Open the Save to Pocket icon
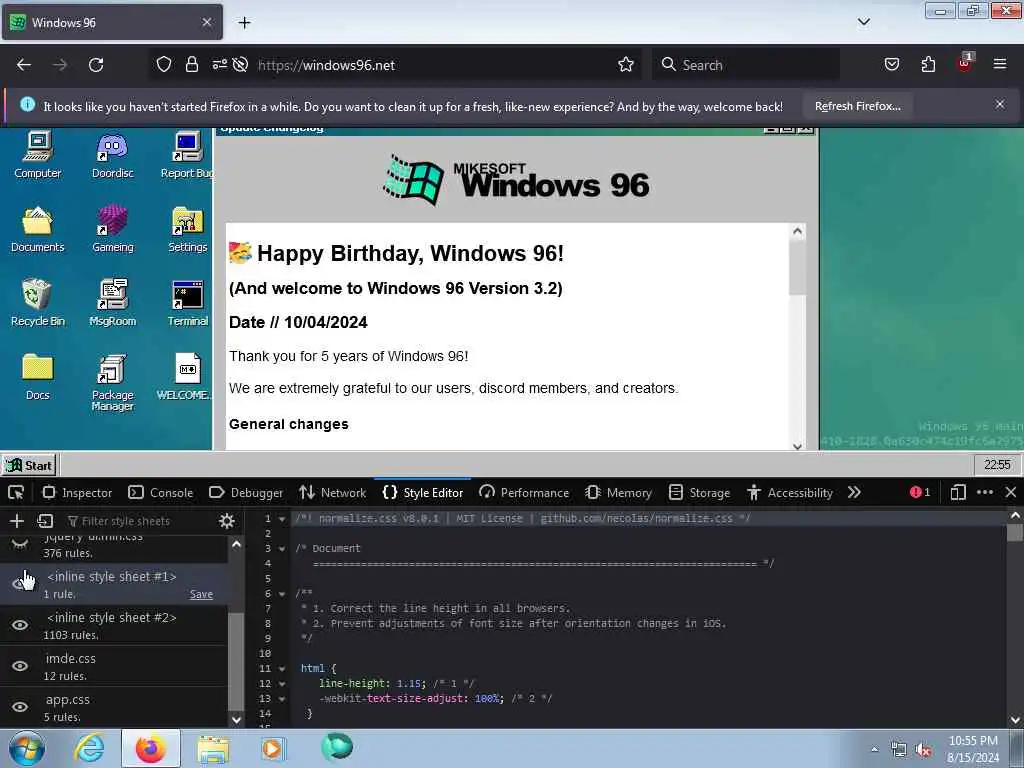 pyautogui.click(x=891, y=65)
